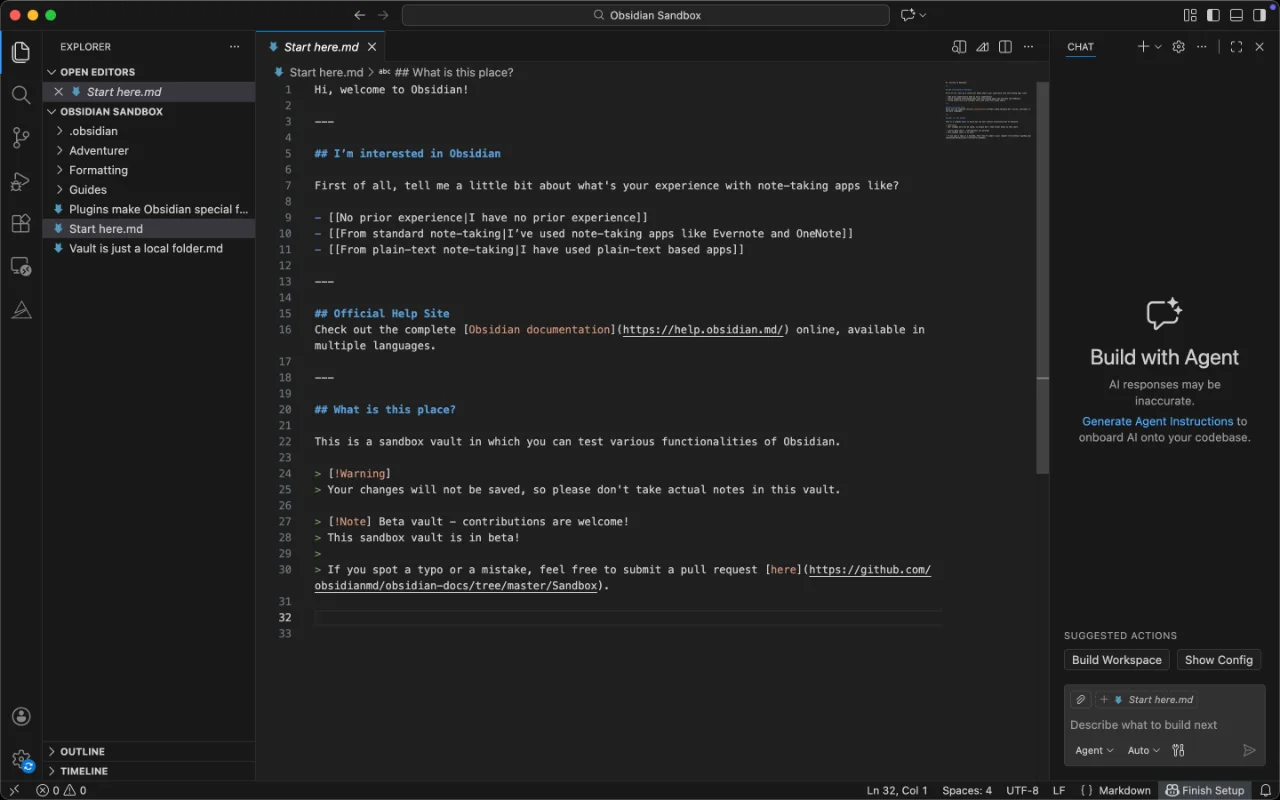Click the New Chat plus icon
Viewport: 1280px width, 800px height.
[x=1143, y=47]
